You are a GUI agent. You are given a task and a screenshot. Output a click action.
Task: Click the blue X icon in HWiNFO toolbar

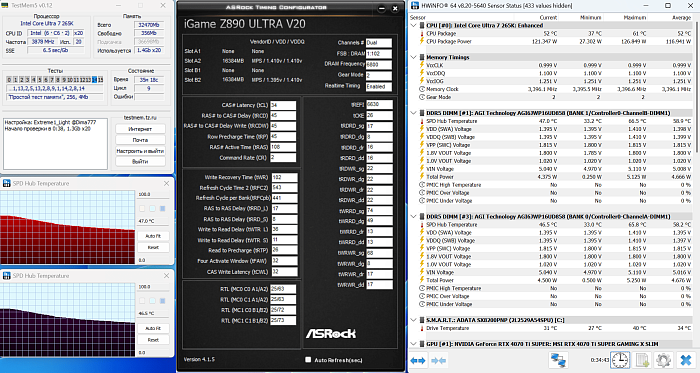(x=686, y=360)
